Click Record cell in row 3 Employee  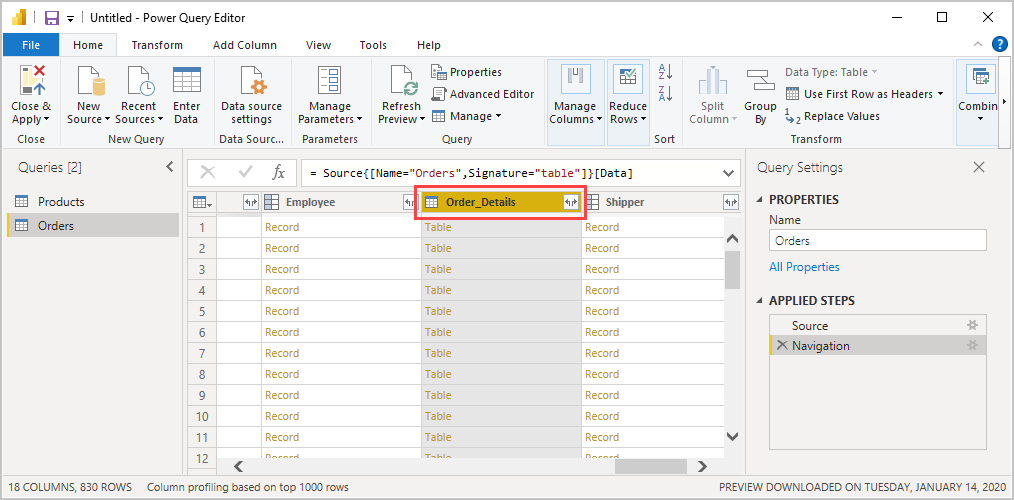341,269
